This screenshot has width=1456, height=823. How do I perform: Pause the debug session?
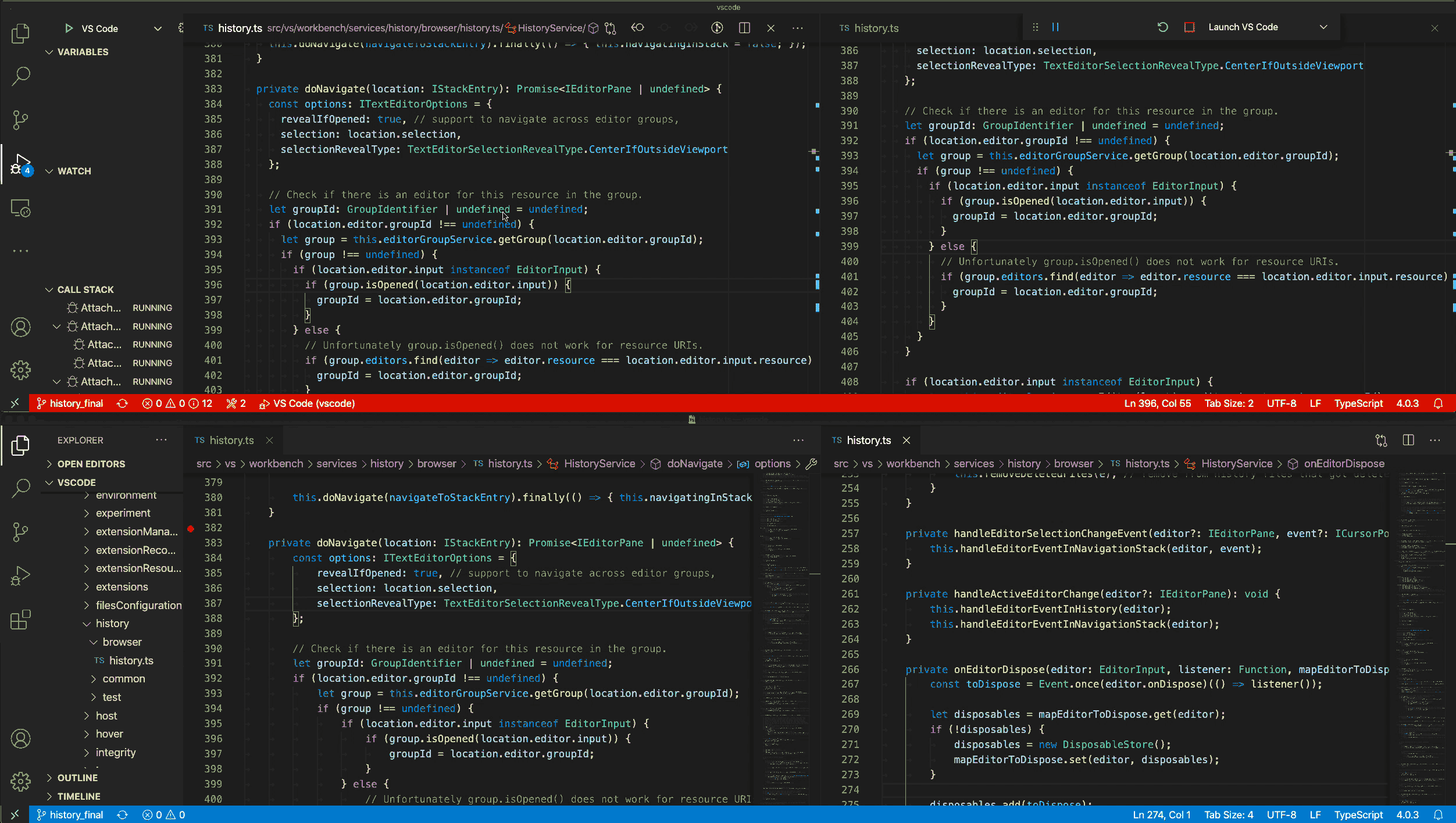pyautogui.click(x=1056, y=27)
